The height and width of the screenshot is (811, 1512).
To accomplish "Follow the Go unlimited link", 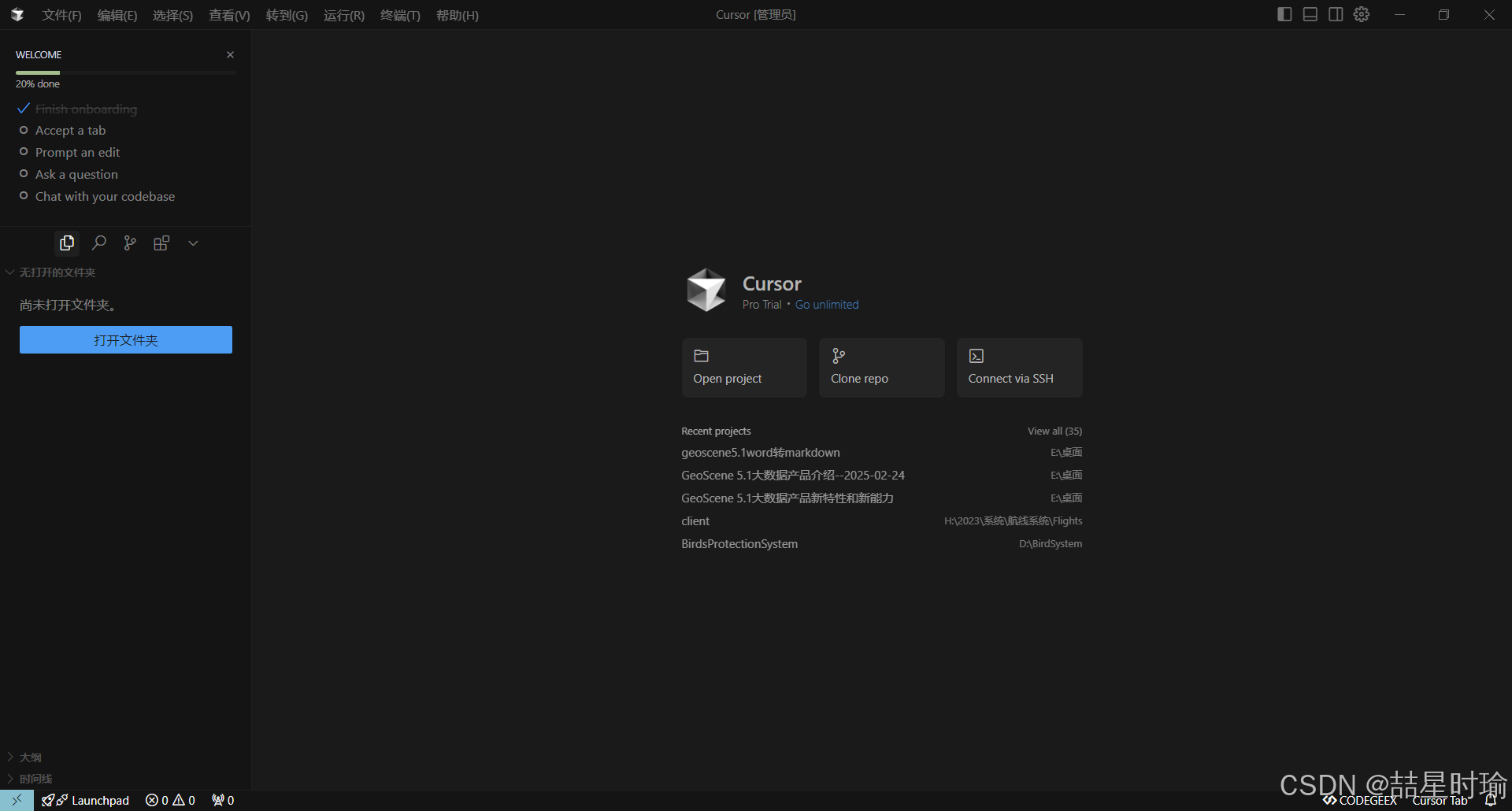I will point(827,305).
